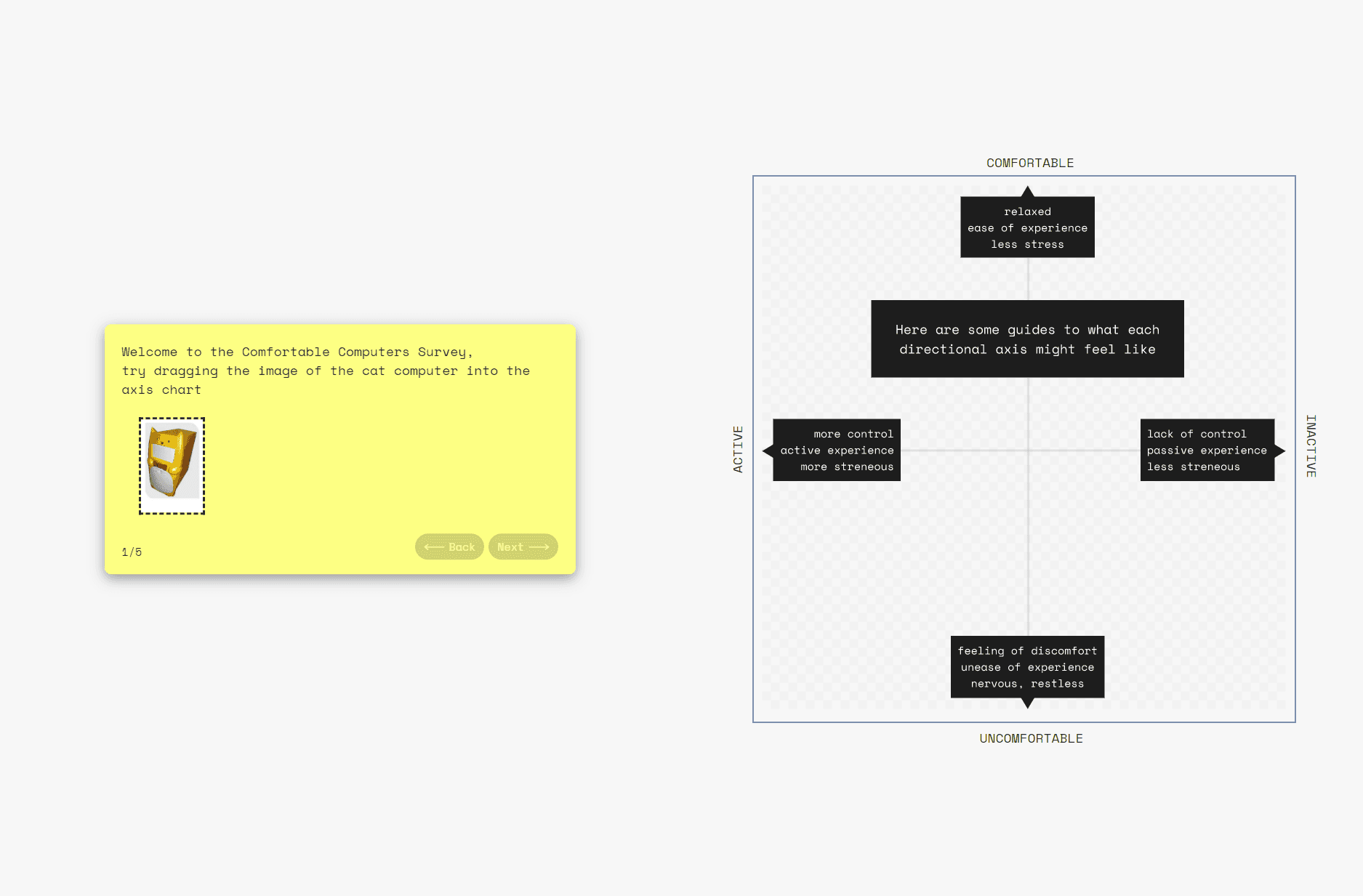The image size is (1363, 896).
Task: Select the COMFORTABLE axis label
Action: click(x=1029, y=163)
